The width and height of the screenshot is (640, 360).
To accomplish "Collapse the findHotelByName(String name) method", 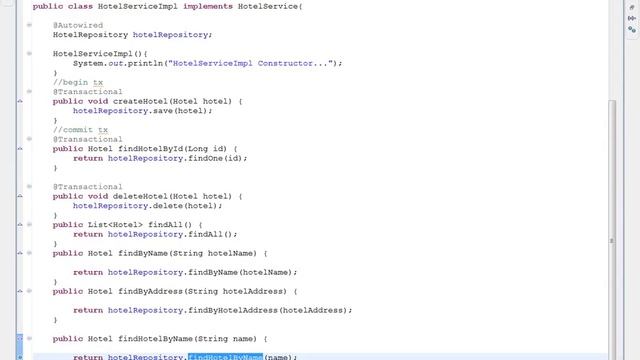I will [x=29, y=338].
